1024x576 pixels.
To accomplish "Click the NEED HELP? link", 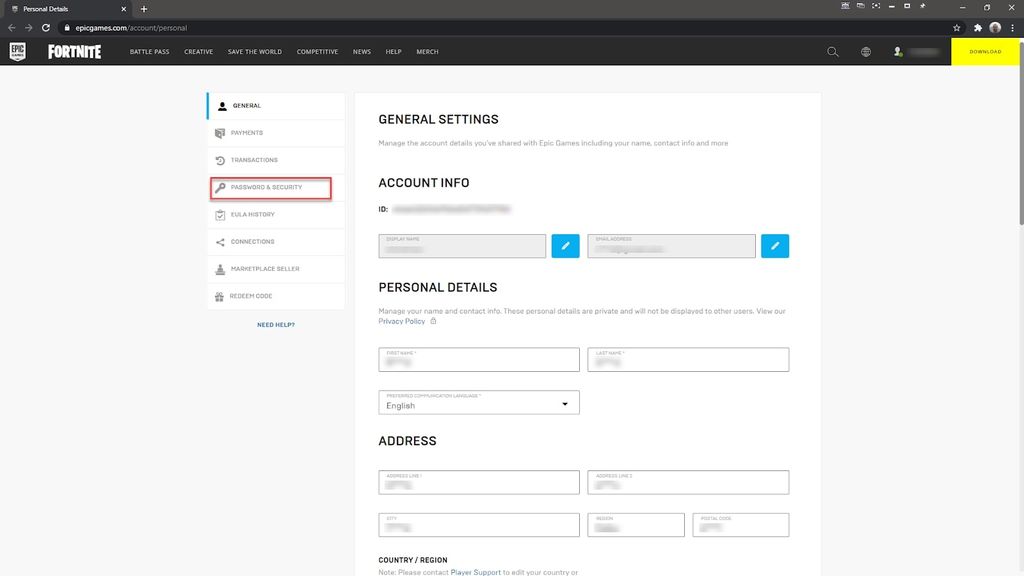I will (x=275, y=324).
